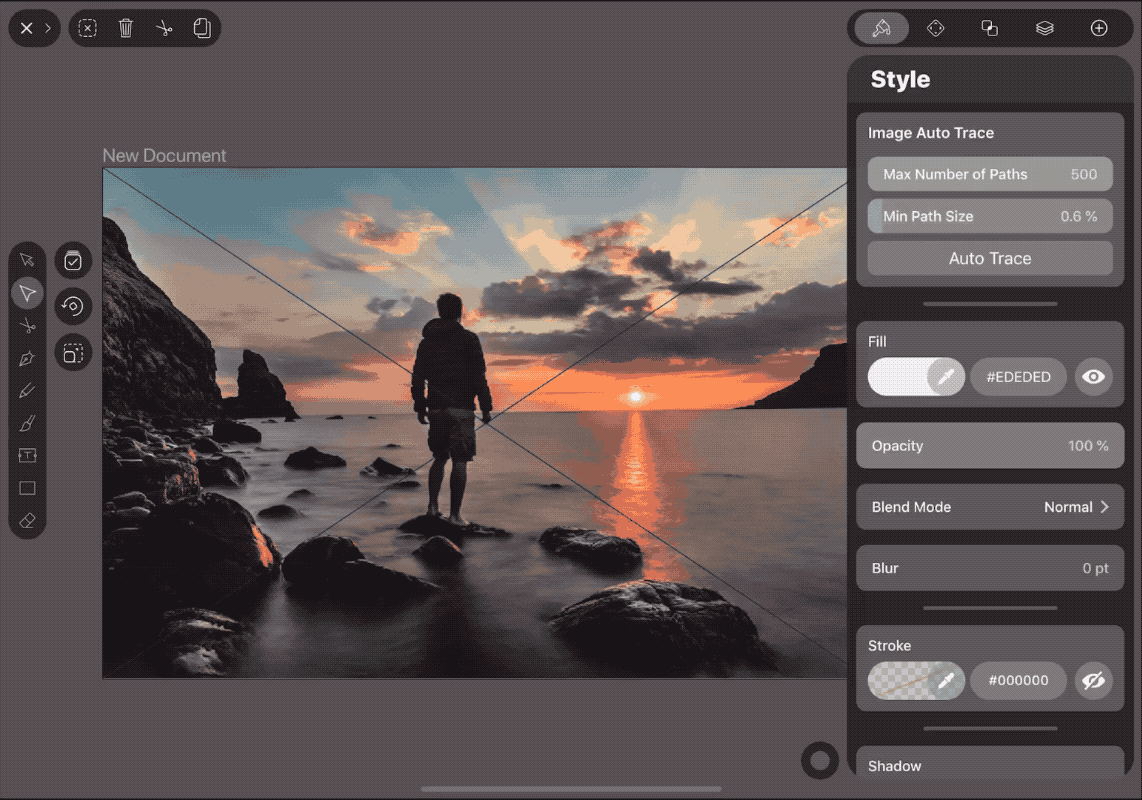1142x800 pixels.
Task: Select the Pencil tool
Action: (x=28, y=391)
